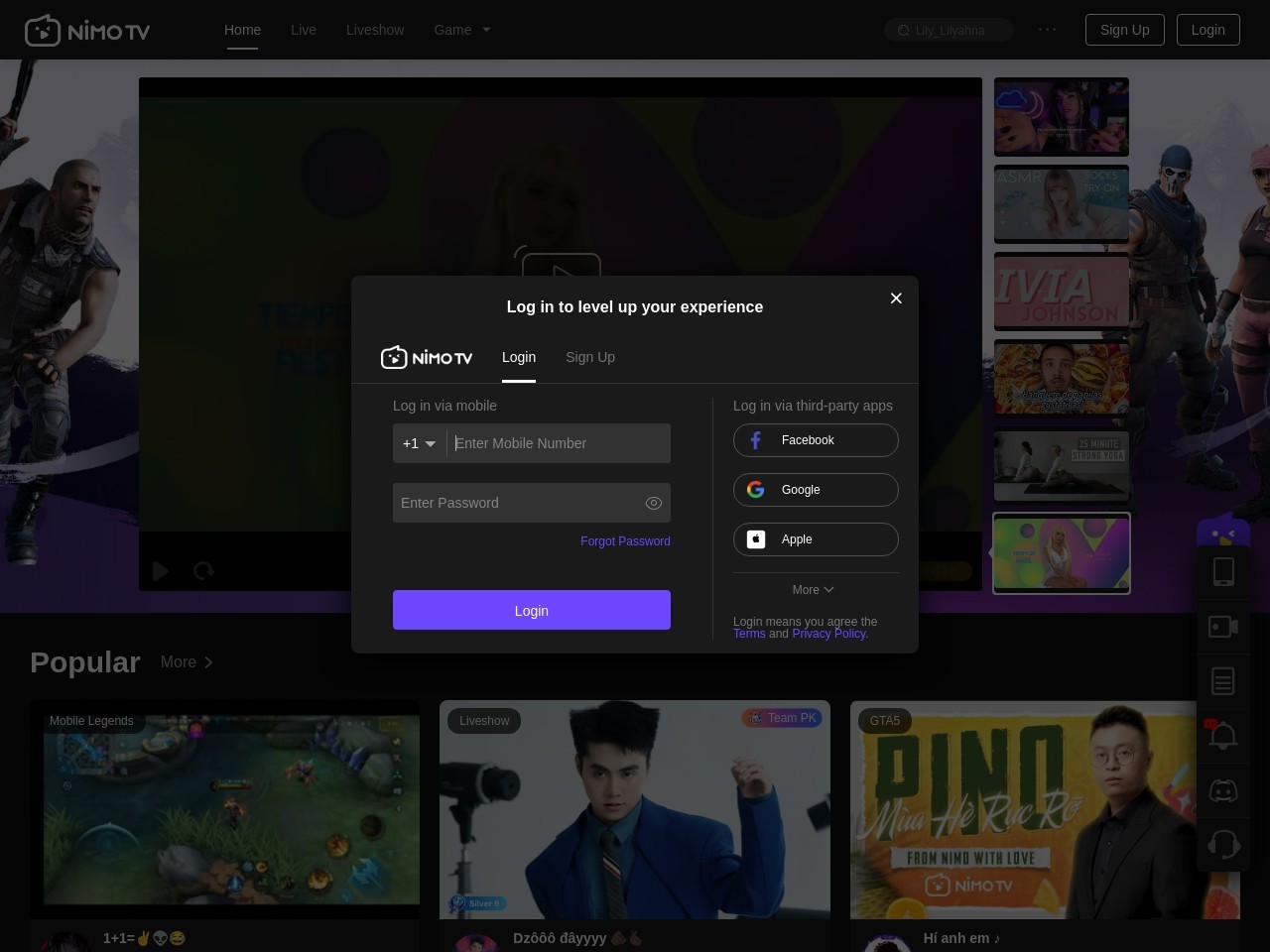
Task: Log in with Google button
Action: 816,490
